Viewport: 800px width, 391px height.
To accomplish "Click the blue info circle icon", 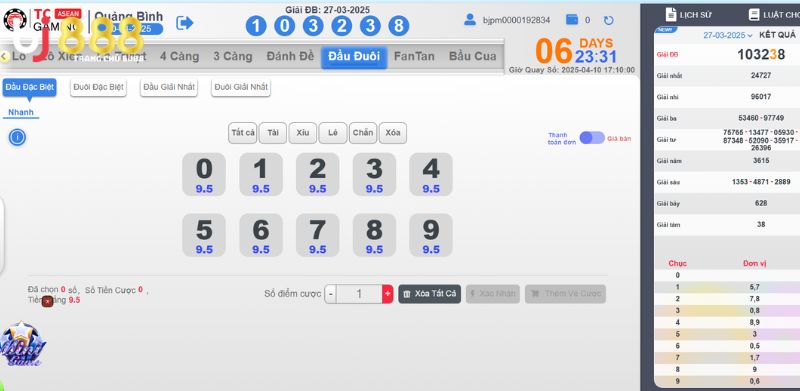I will pyautogui.click(x=17, y=137).
